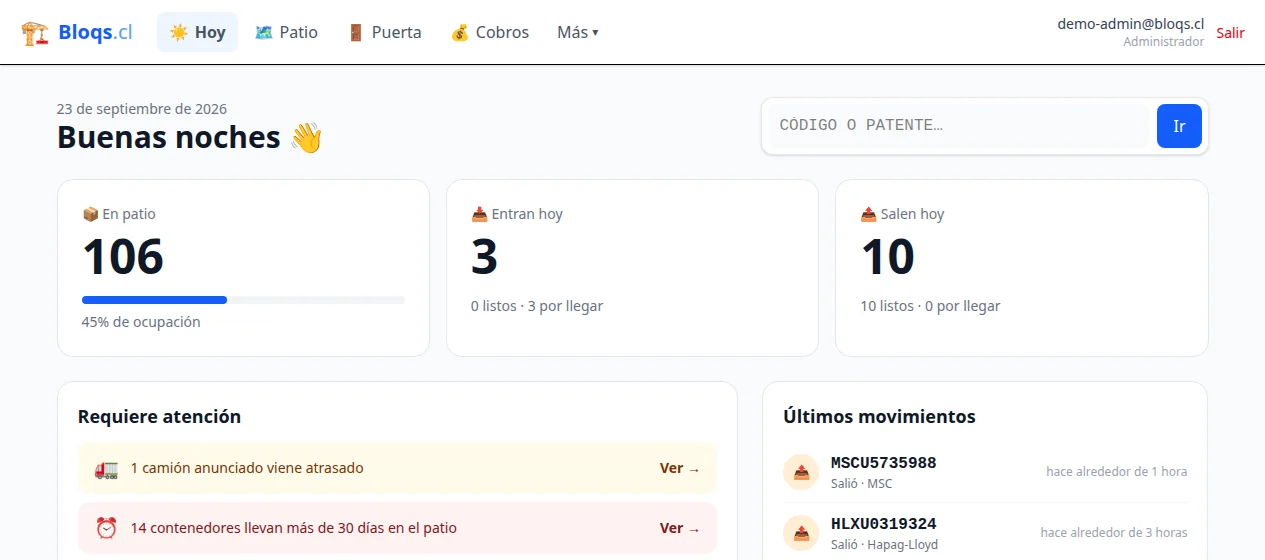Click the 0 listos · 3 por llegar text
The width and height of the screenshot is (1265, 560).
click(x=537, y=306)
